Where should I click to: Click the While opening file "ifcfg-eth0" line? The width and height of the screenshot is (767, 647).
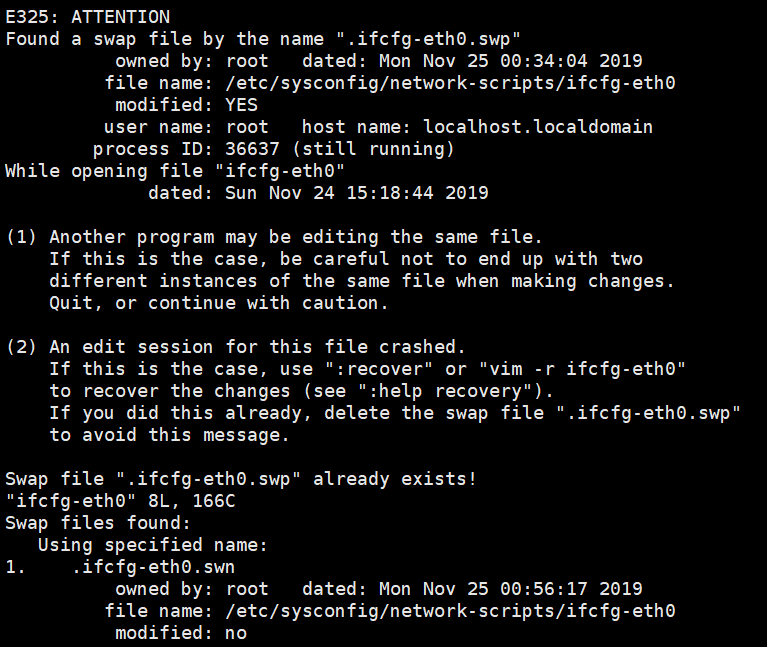pyautogui.click(x=175, y=171)
